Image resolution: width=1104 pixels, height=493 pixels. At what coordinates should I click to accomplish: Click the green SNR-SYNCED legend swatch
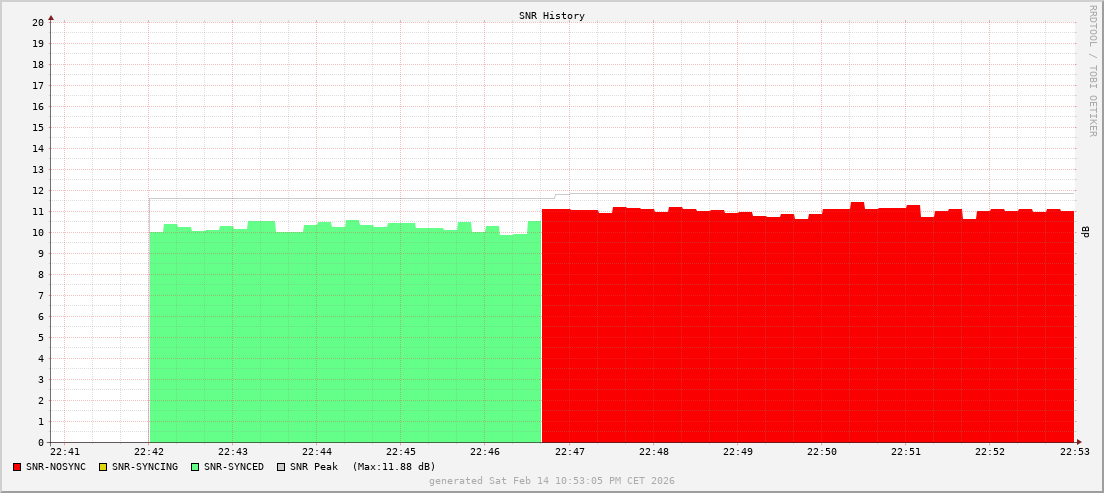click(195, 467)
